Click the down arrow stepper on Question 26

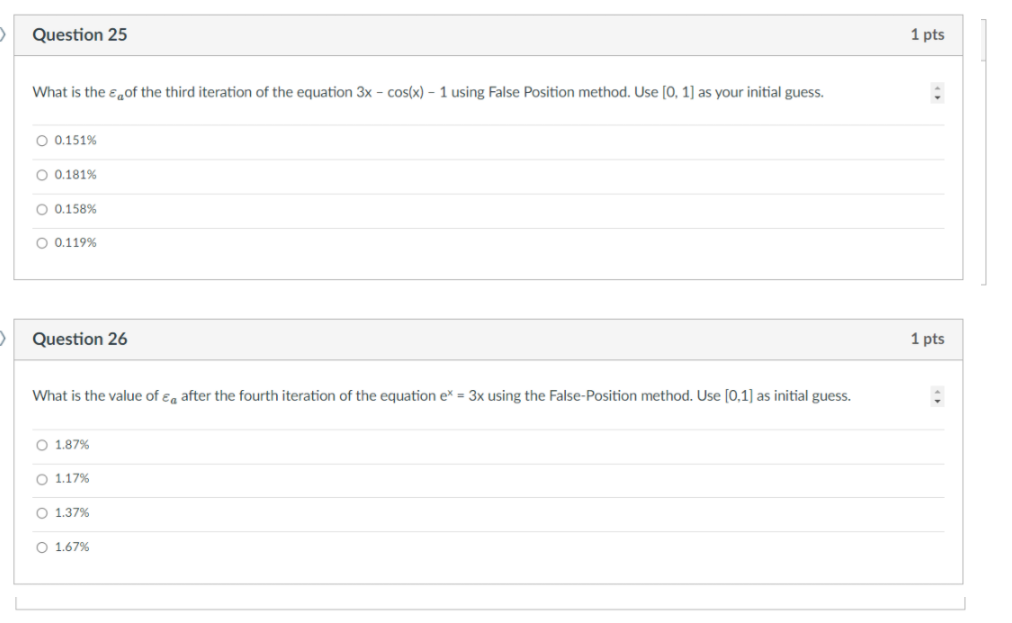pos(936,401)
